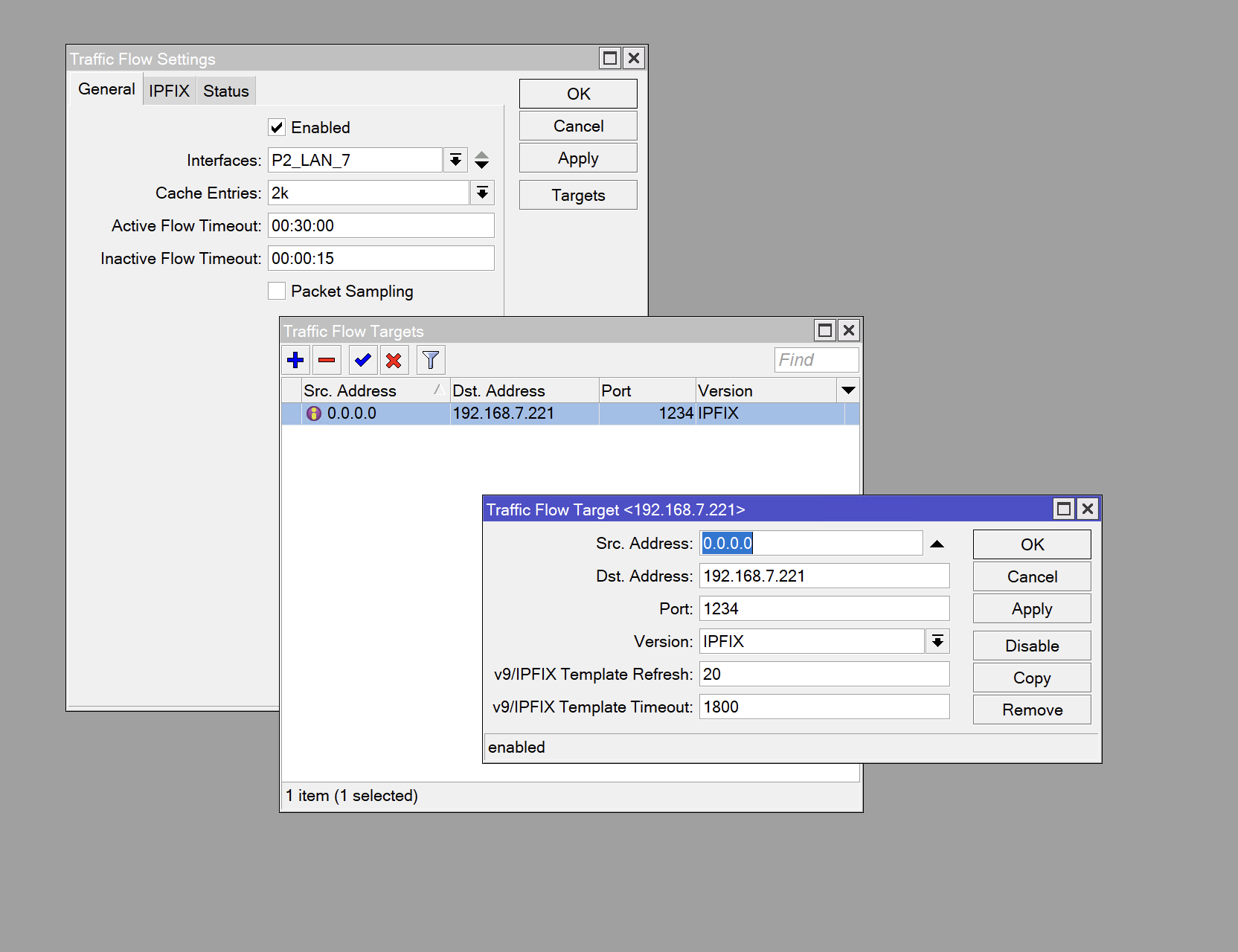Click the Port field 1234
Screen dimensions: 1238x952
click(x=824, y=608)
